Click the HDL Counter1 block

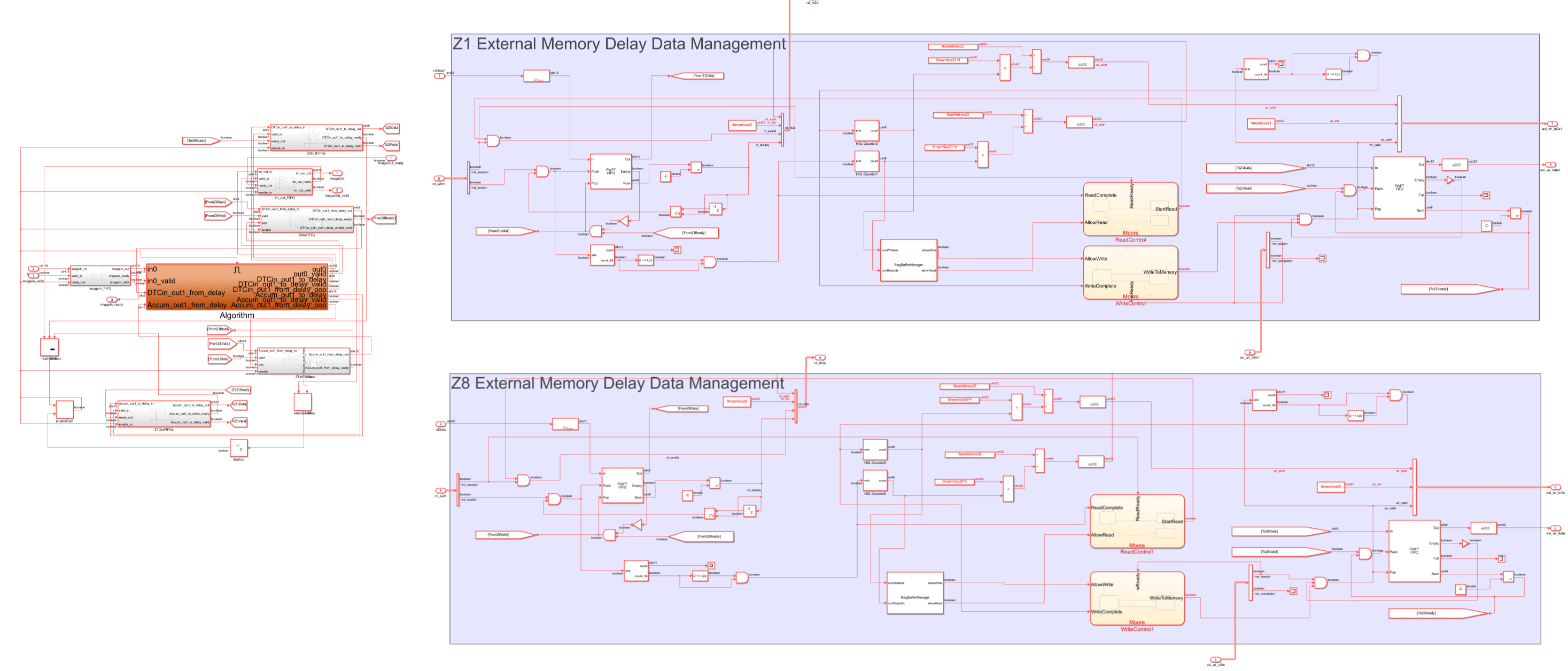[x=866, y=163]
